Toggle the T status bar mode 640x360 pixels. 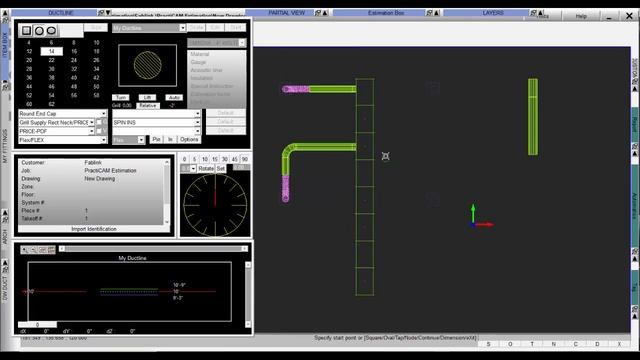tap(532, 344)
